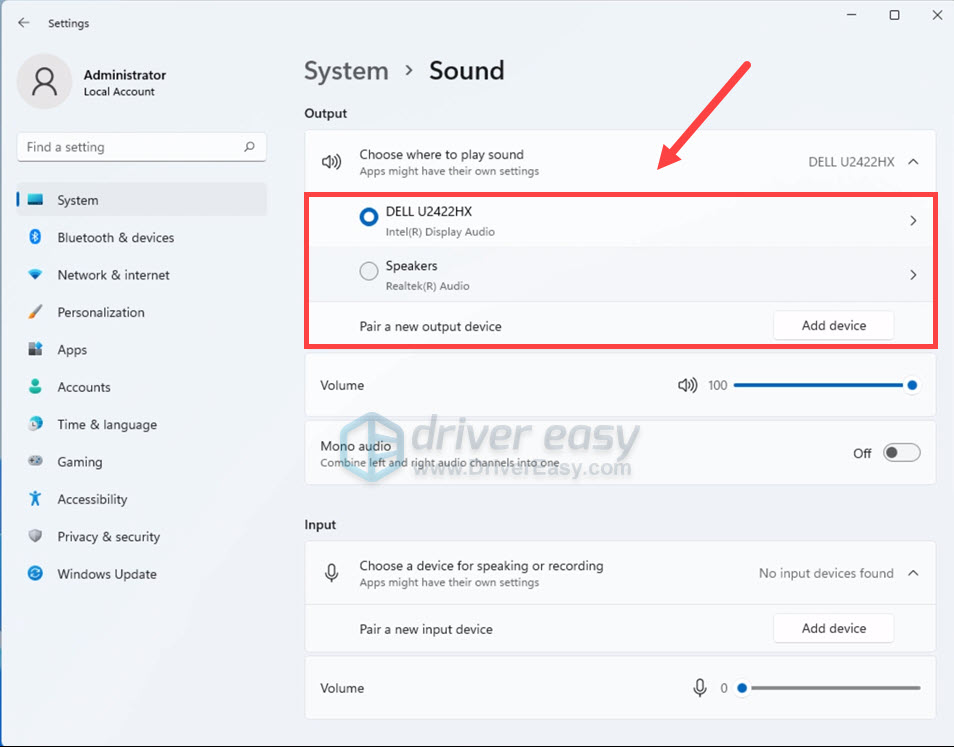The width and height of the screenshot is (954, 747).
Task: Open Windows Update settings
Action: pos(142,574)
